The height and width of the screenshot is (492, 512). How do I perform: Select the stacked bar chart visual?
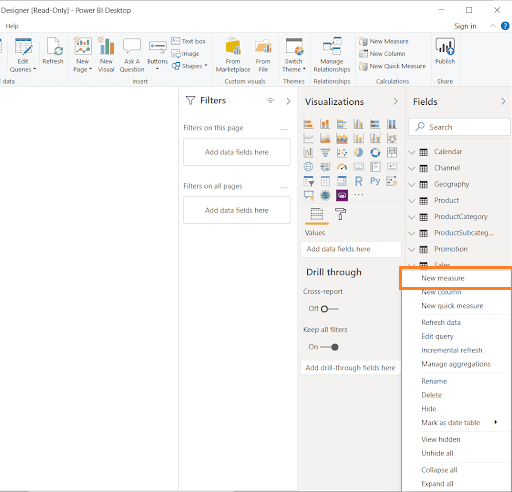[x=308, y=124]
